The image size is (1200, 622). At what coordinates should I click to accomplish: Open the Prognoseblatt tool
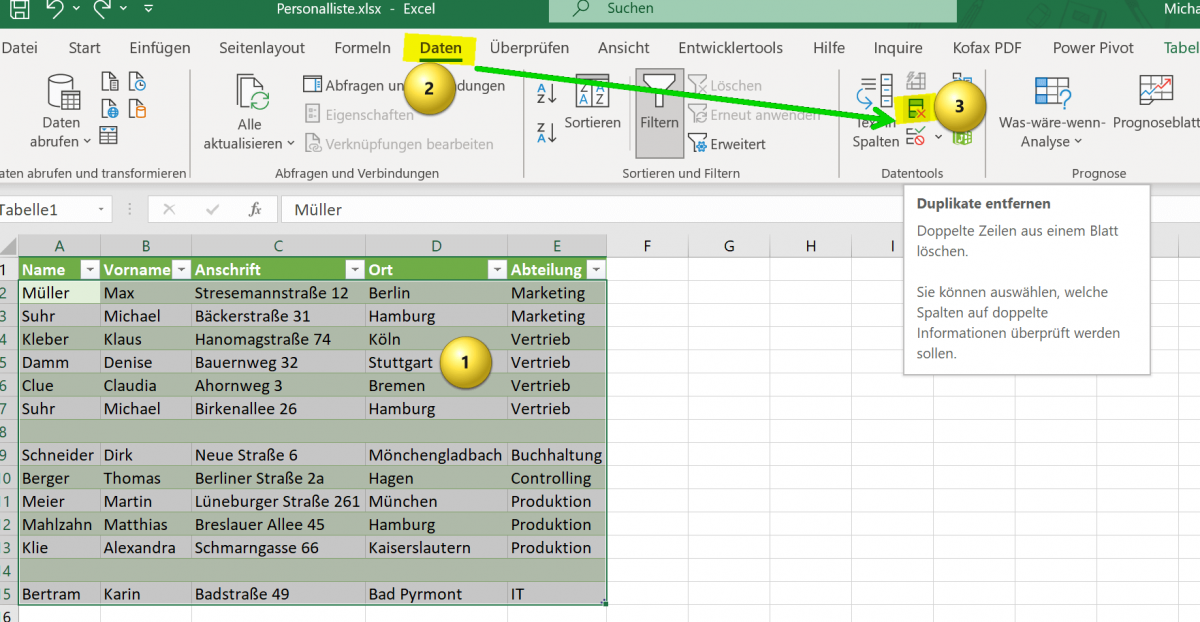click(1160, 105)
